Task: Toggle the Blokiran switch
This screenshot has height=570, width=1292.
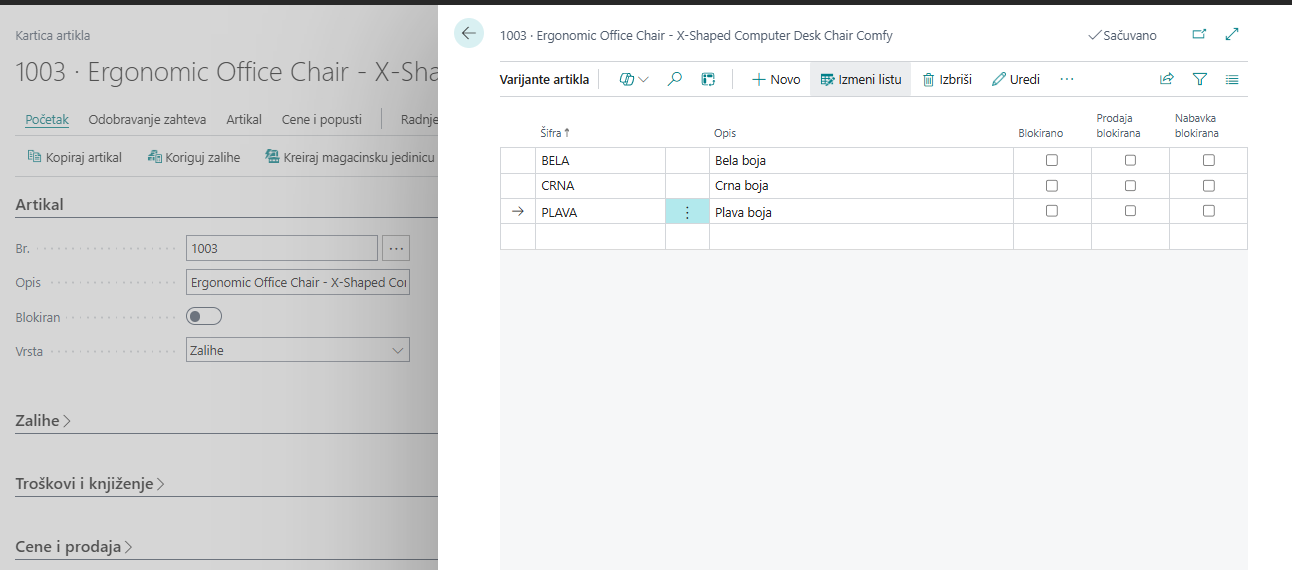Action: click(204, 316)
